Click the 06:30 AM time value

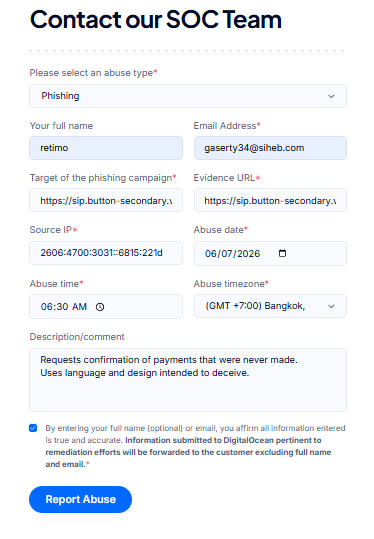pyautogui.click(x=64, y=307)
